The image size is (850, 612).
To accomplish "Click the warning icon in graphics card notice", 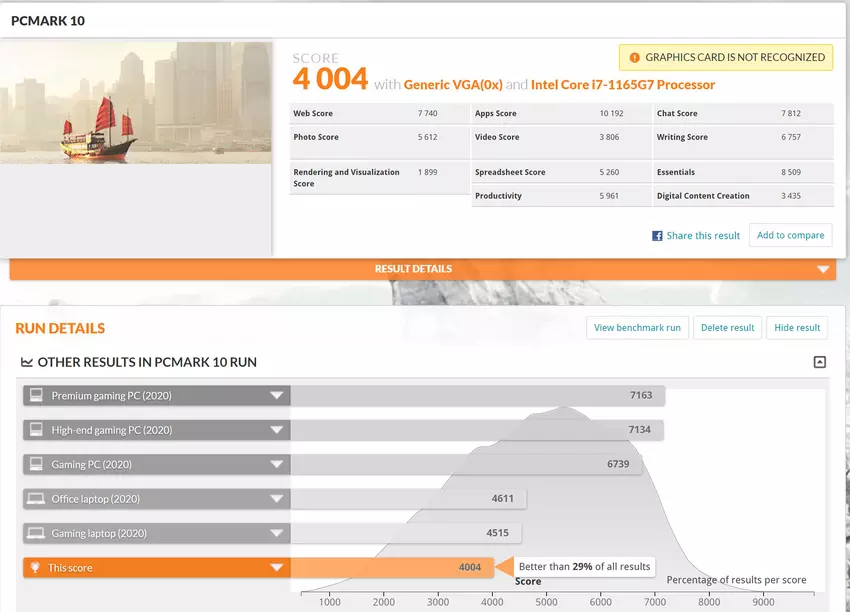I will click(x=633, y=58).
